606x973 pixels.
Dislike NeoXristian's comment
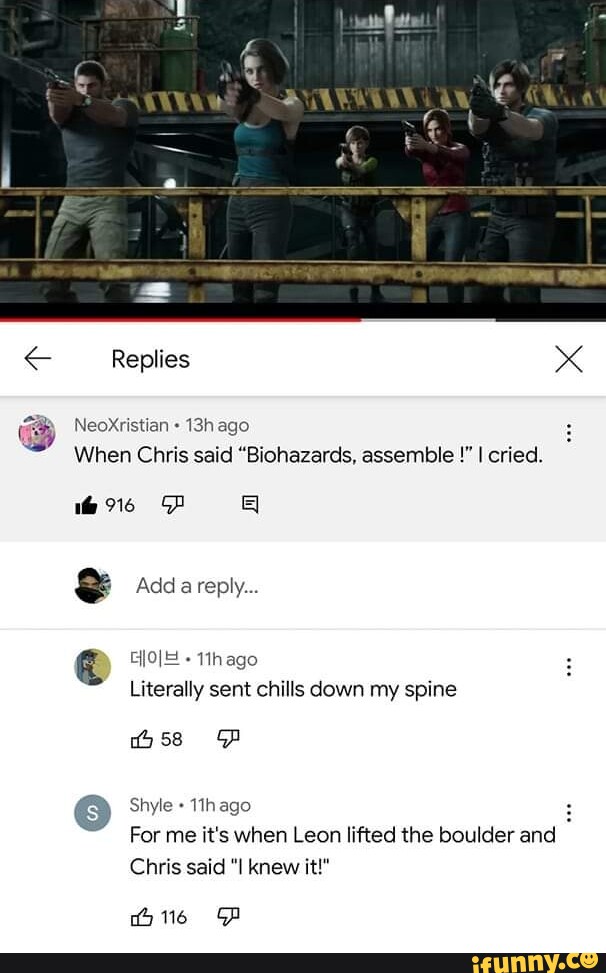coord(172,504)
